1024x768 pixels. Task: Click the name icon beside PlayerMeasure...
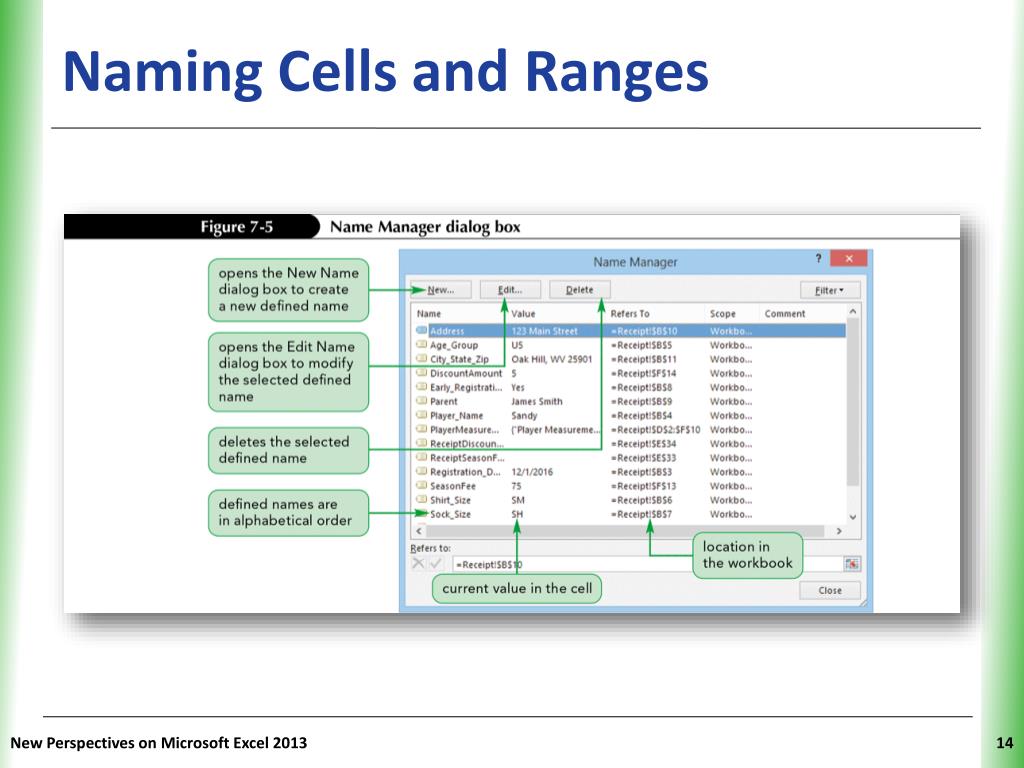click(422, 429)
